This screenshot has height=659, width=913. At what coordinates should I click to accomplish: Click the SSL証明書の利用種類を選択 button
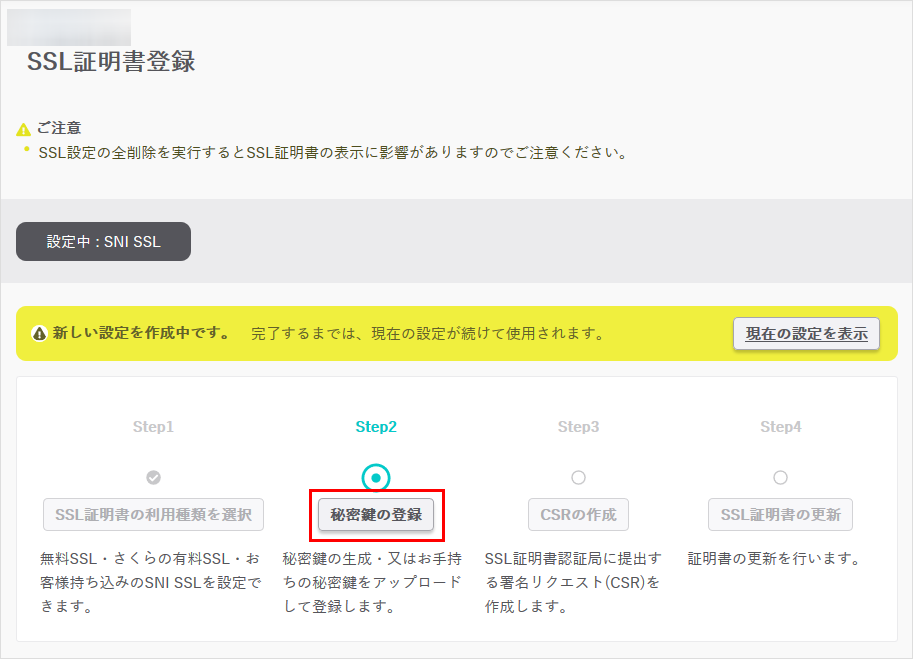pos(153,514)
